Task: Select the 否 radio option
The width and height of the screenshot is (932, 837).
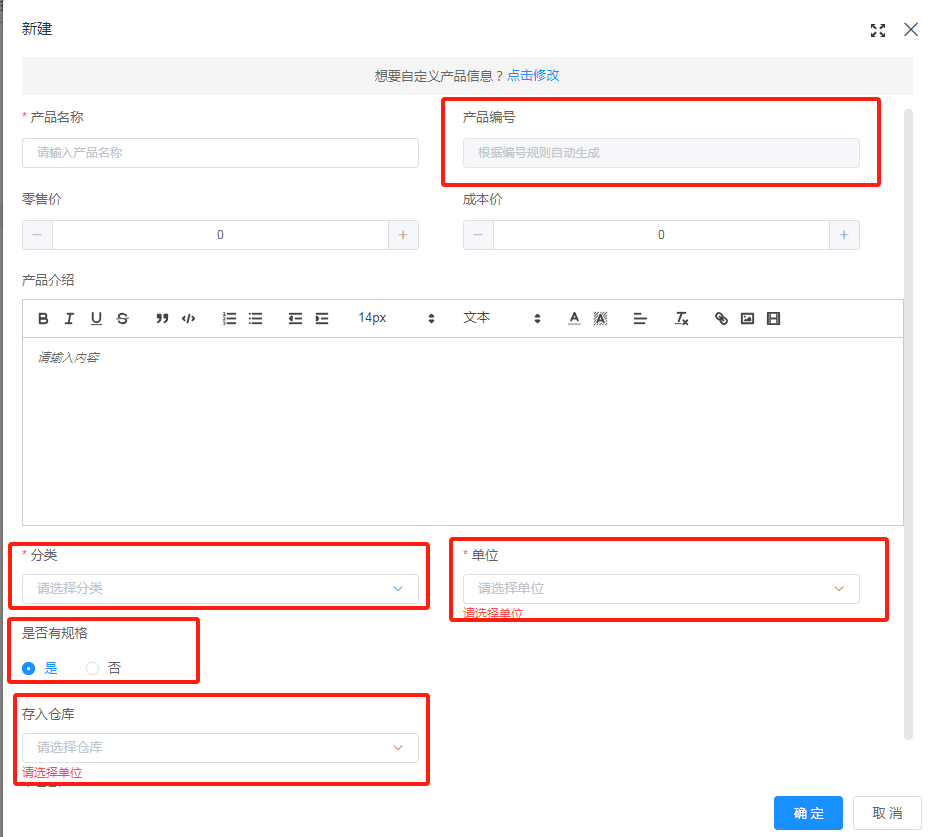Action: click(93, 668)
